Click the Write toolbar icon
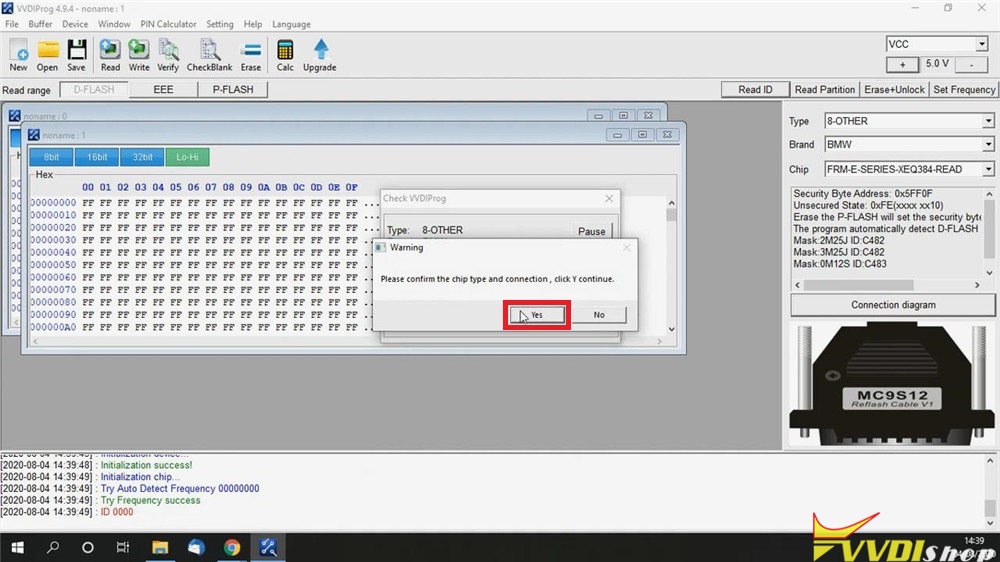The height and width of the screenshot is (562, 1000). (x=138, y=55)
